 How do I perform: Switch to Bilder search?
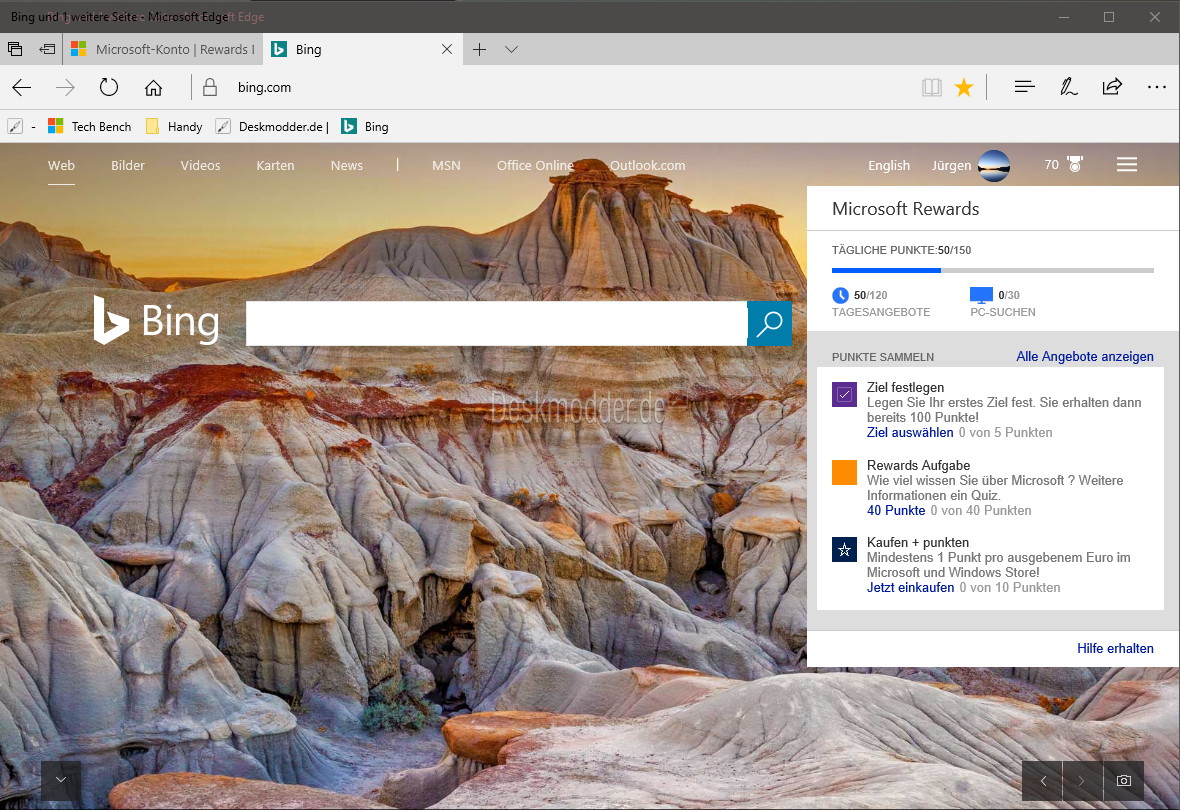(x=128, y=166)
